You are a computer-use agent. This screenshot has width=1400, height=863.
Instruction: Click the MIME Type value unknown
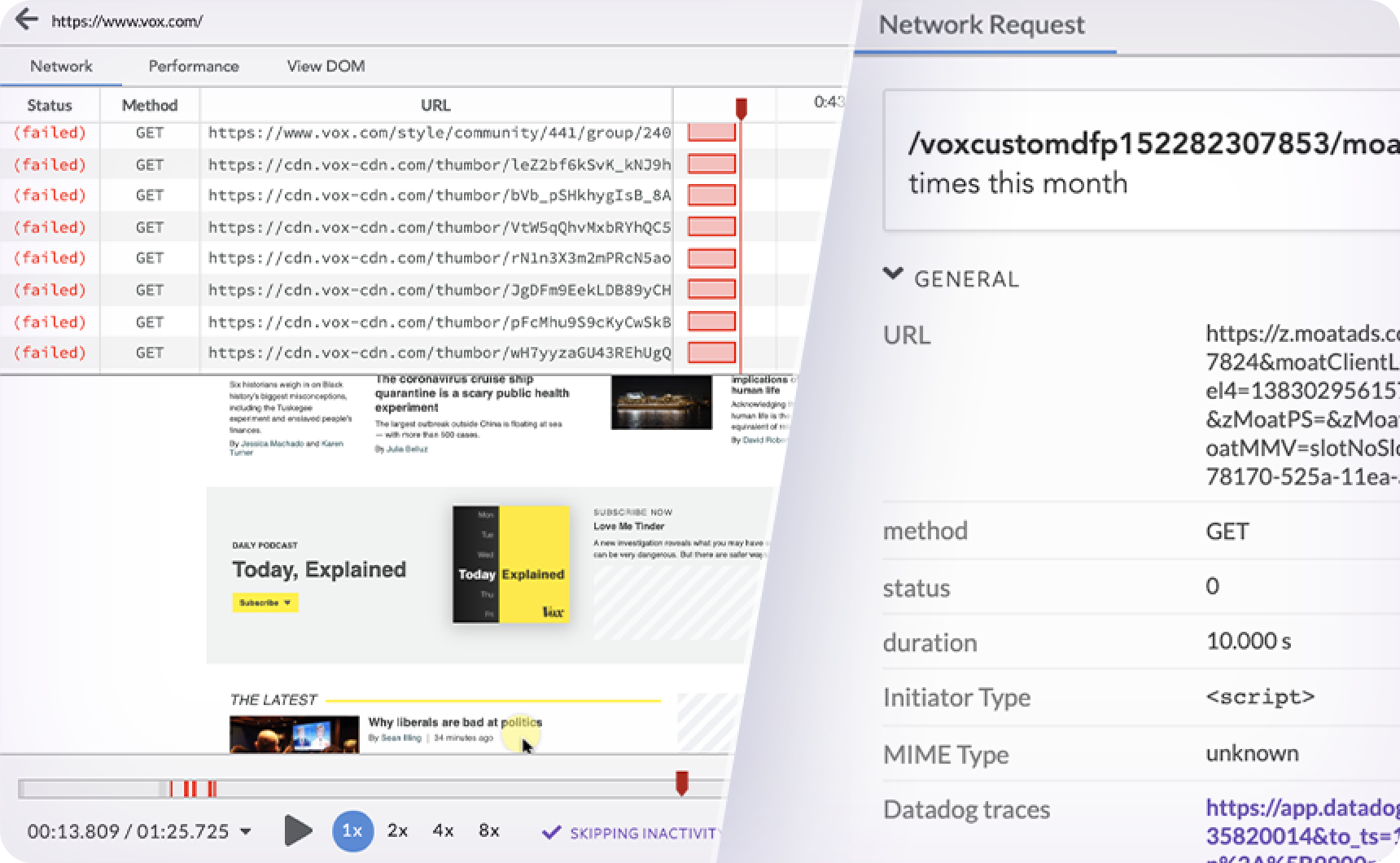click(x=1252, y=753)
